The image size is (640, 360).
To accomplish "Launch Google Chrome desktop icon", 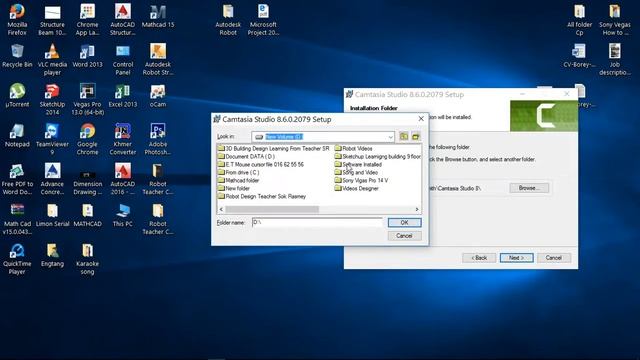I will point(87,140).
